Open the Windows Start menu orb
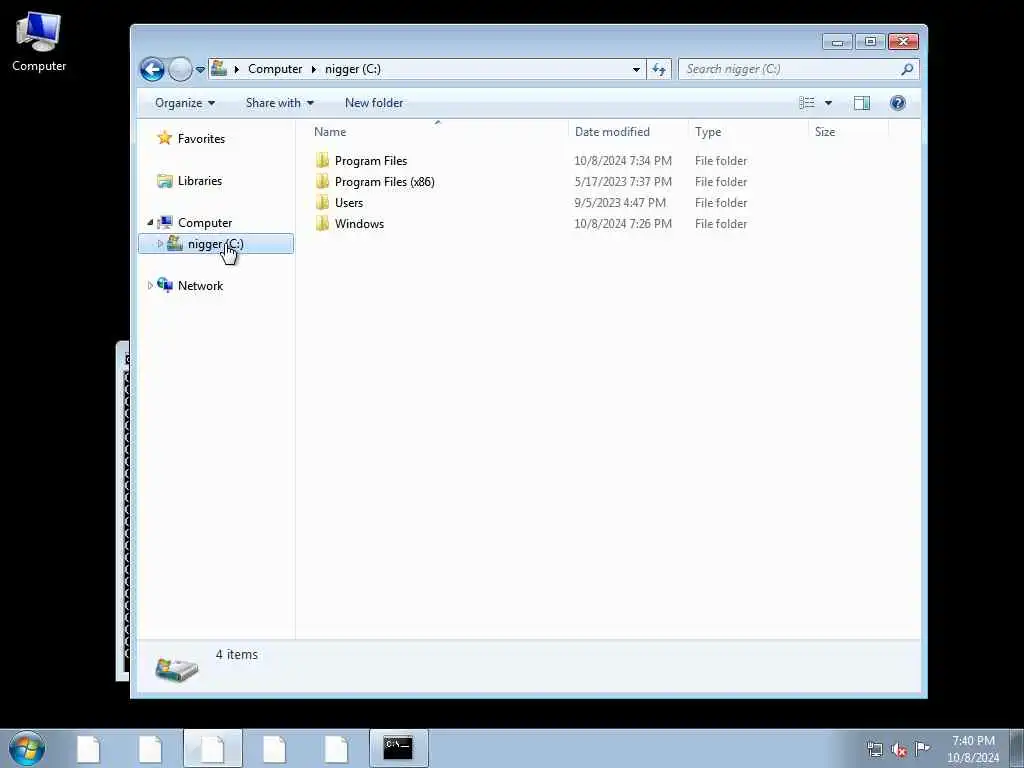The width and height of the screenshot is (1024, 768). (27, 748)
